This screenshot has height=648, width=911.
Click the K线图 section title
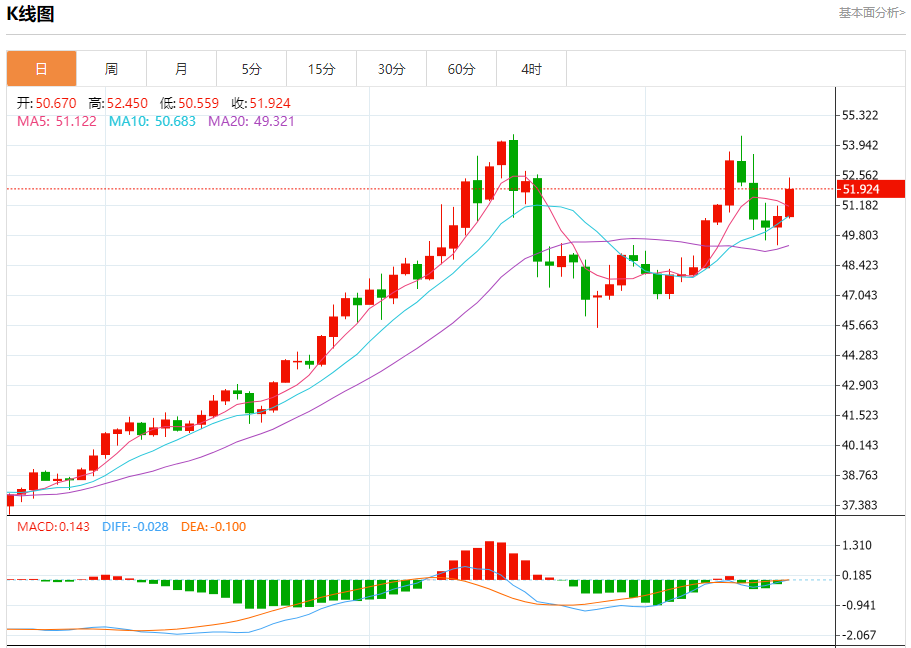(x=30, y=13)
